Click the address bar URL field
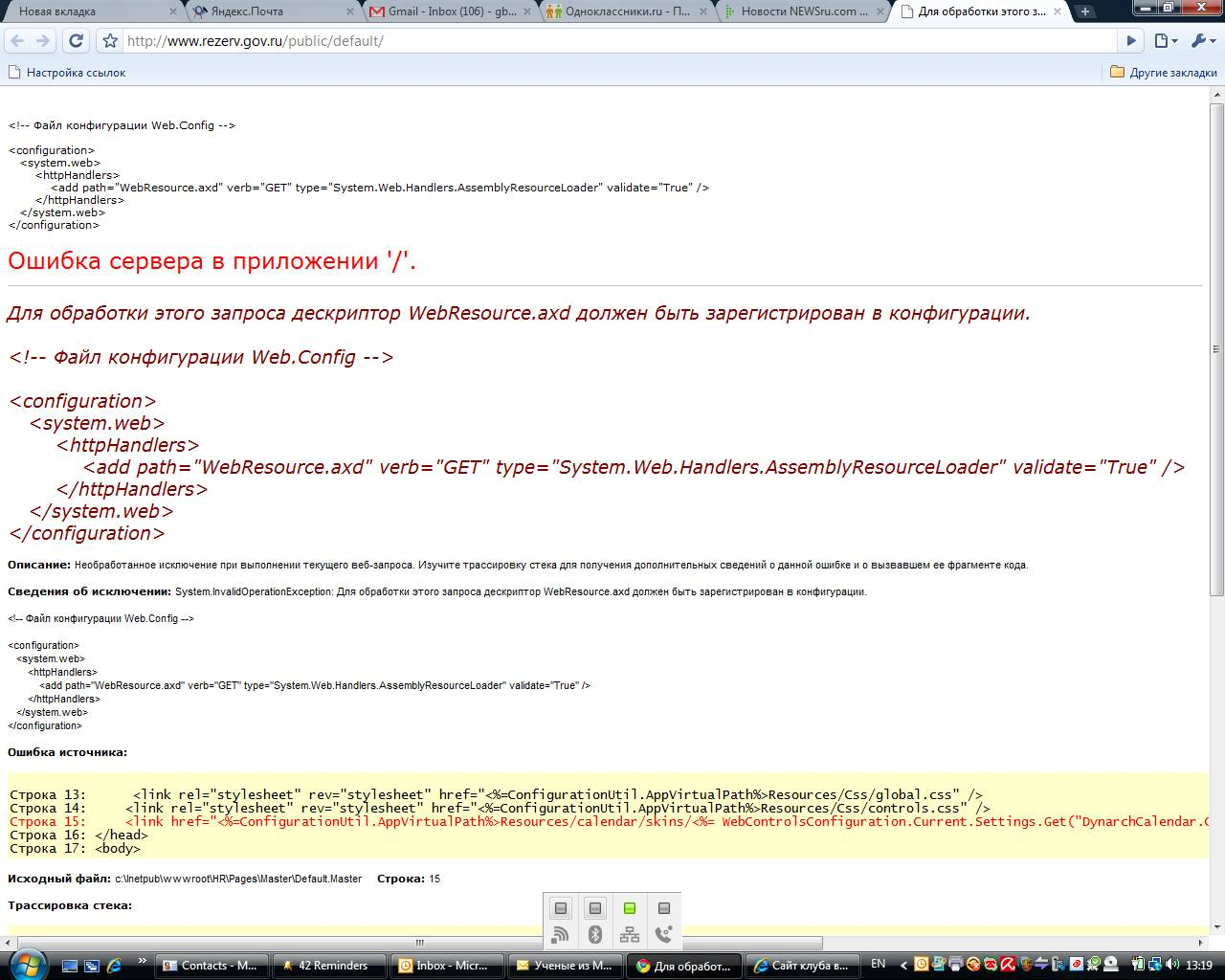Viewport: 1225px width, 980px height. 612,41
